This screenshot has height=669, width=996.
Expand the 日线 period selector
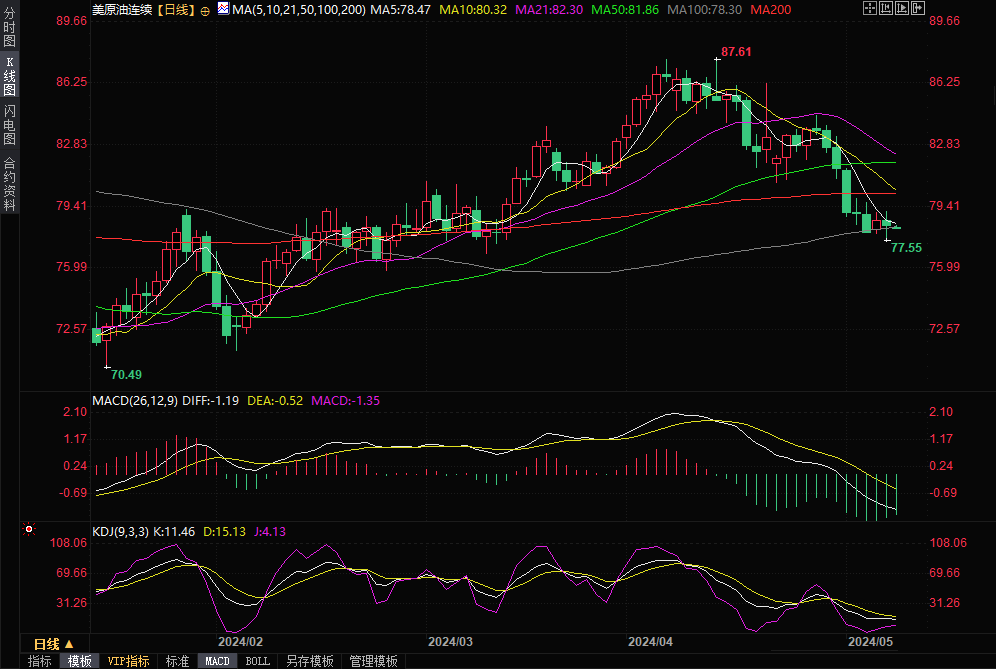(x=53, y=643)
